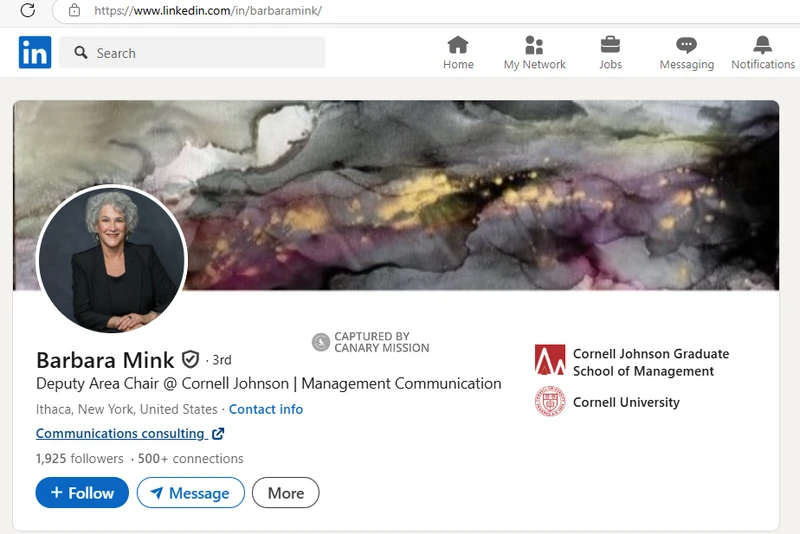Open Cornell Johnson Graduate School of Management
Screen dimensions: 800x534
[632, 362]
